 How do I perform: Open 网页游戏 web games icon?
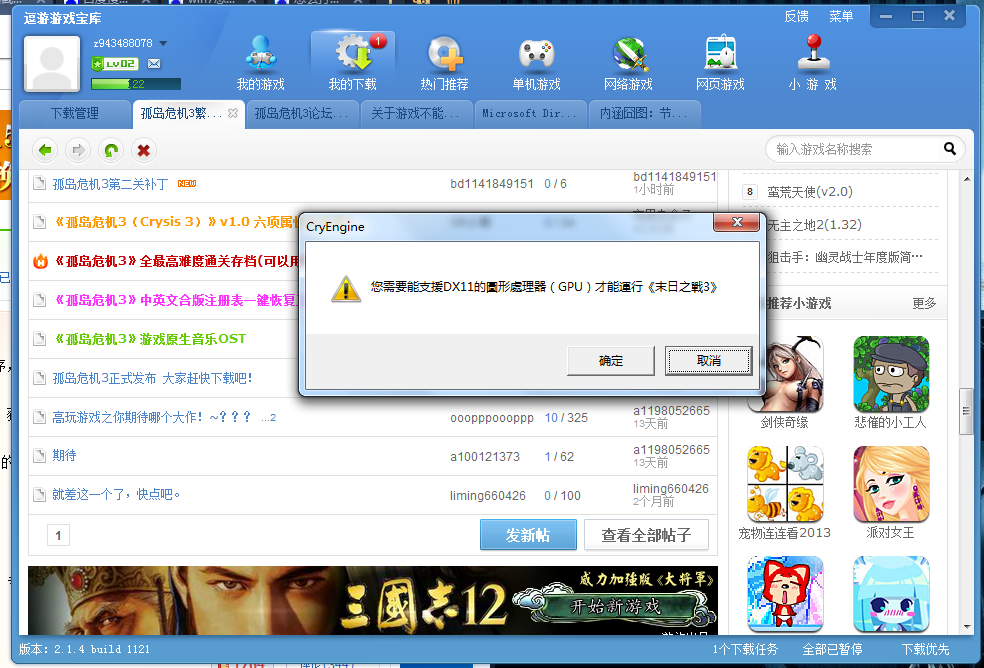[720, 63]
